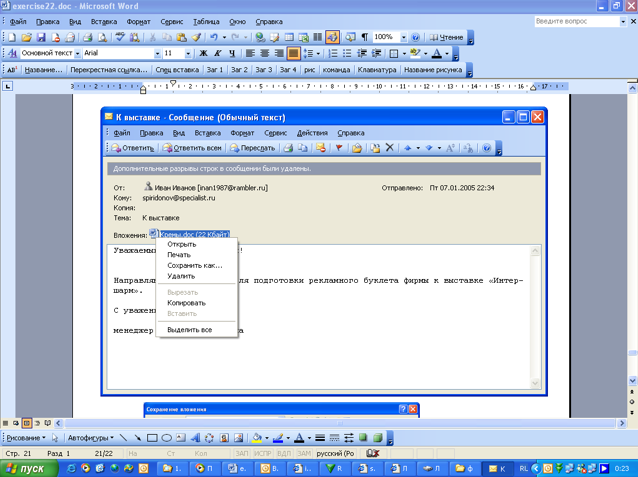Image resolution: width=638 pixels, height=477 pixels.
Task: Insert WordArt from the Drawing toolbar
Action: click(x=195, y=438)
